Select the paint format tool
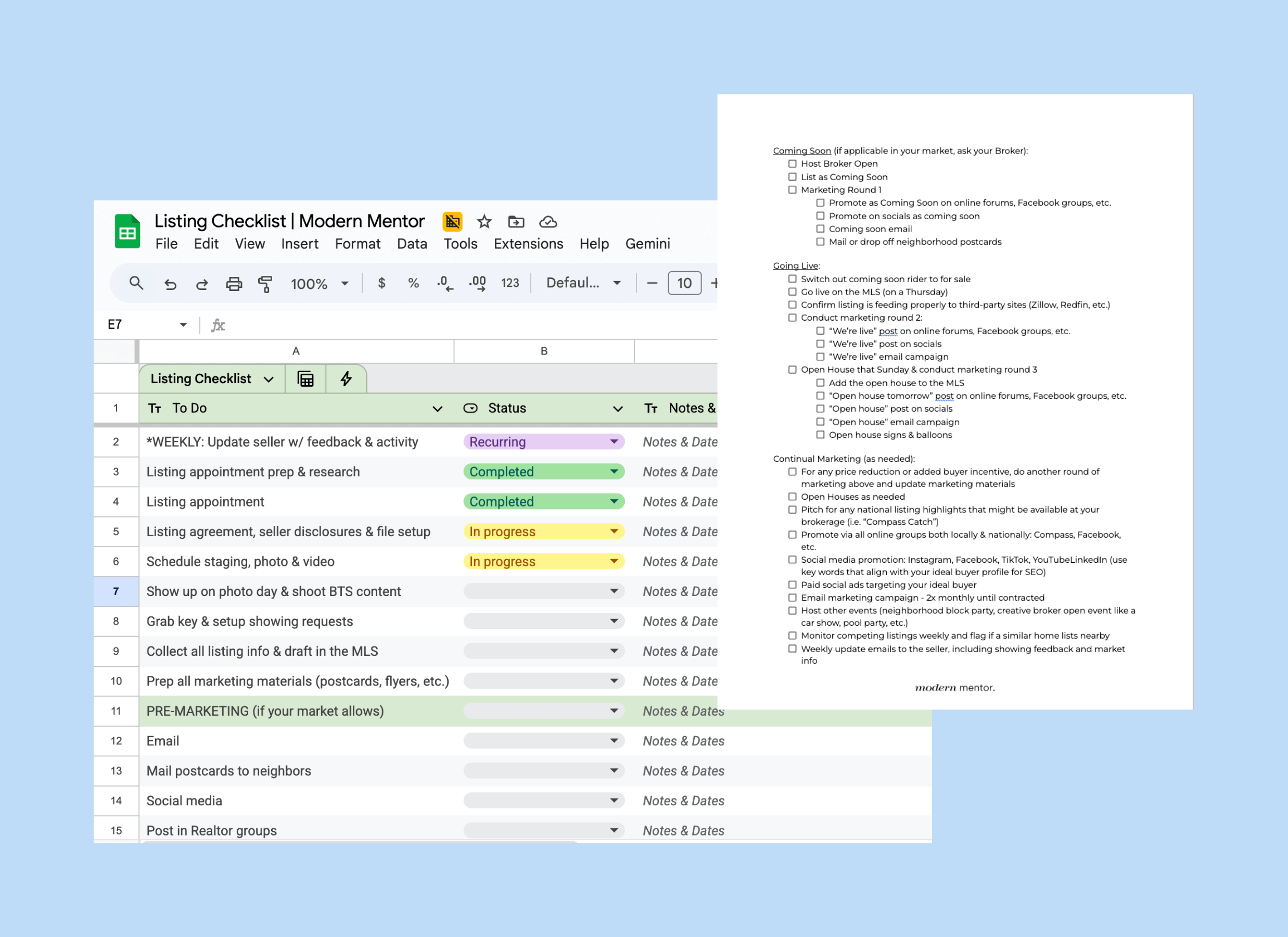Viewport: 1288px width, 937px height. 265,284
